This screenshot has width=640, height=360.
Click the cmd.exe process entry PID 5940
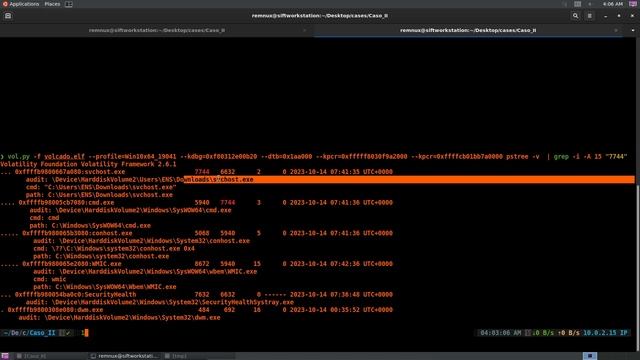196,202
